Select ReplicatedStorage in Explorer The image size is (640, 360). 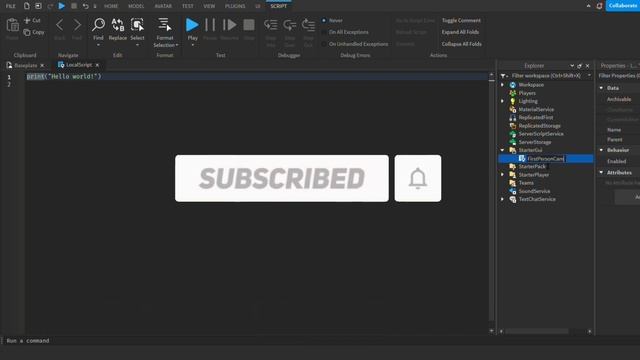tap(540, 126)
